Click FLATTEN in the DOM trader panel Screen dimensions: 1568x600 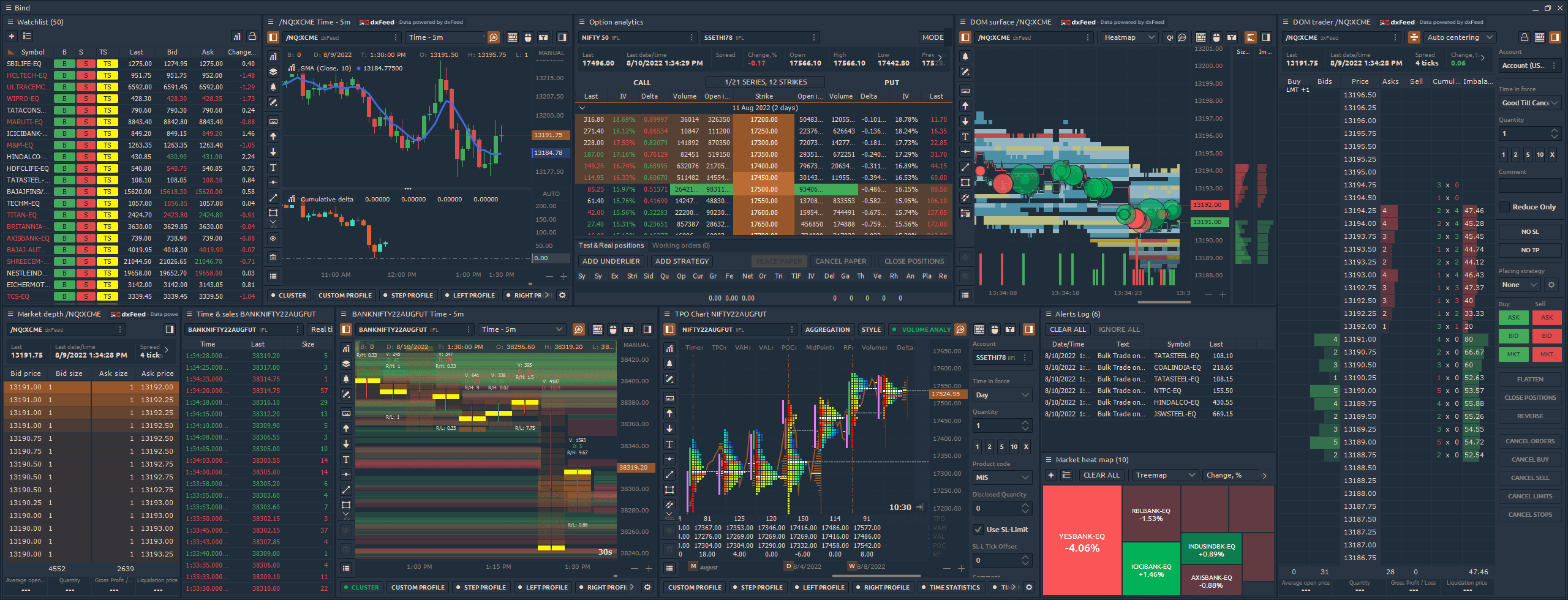1529,379
